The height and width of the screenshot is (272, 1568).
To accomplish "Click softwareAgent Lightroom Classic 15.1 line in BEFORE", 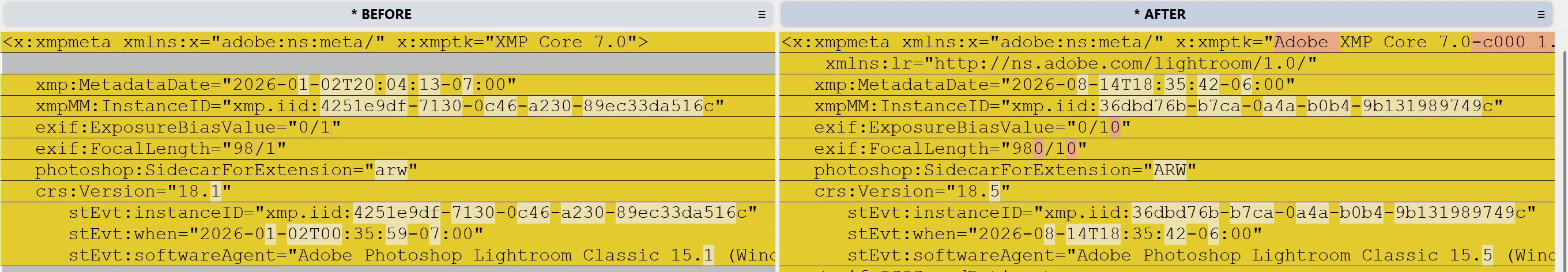I will 388,255.
